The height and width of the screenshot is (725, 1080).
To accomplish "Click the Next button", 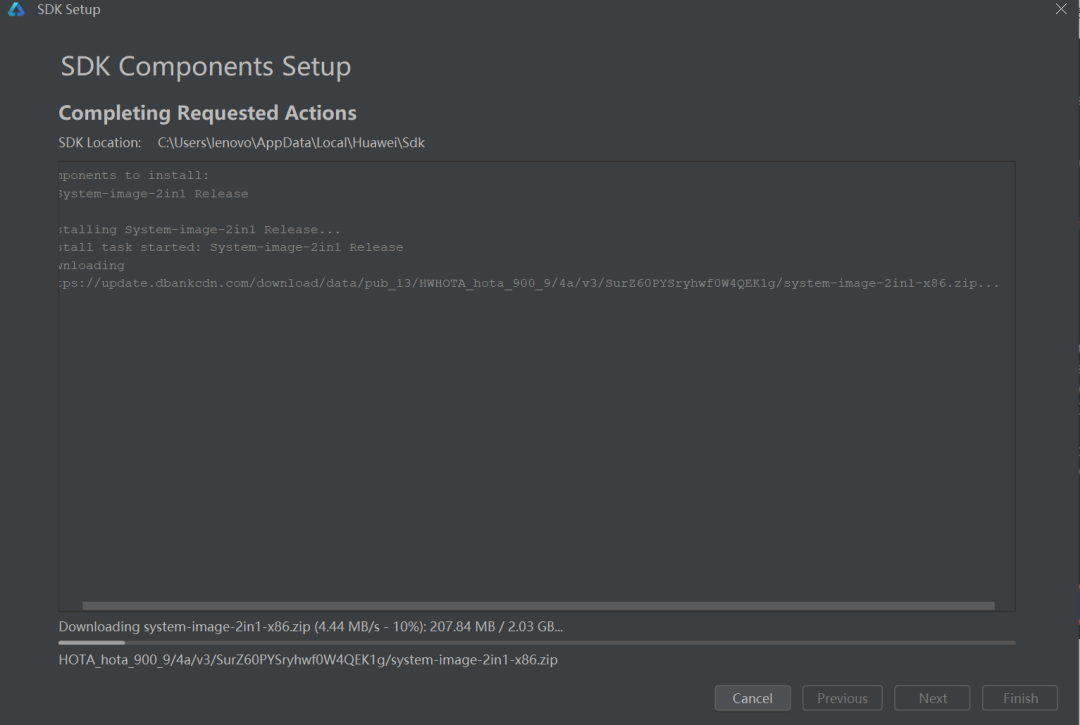I will pyautogui.click(x=932, y=698).
